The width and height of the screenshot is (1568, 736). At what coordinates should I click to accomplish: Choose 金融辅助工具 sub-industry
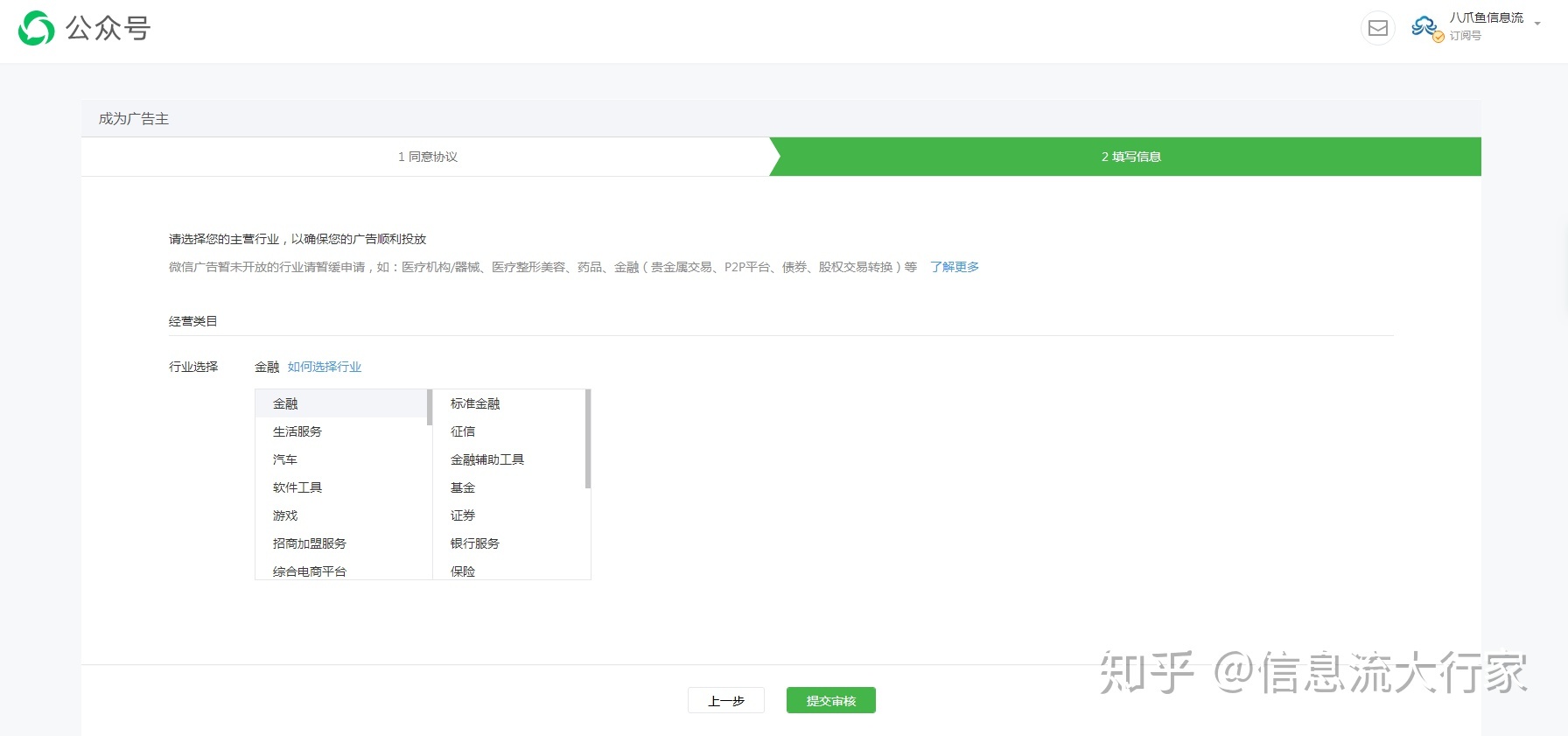[509, 459]
